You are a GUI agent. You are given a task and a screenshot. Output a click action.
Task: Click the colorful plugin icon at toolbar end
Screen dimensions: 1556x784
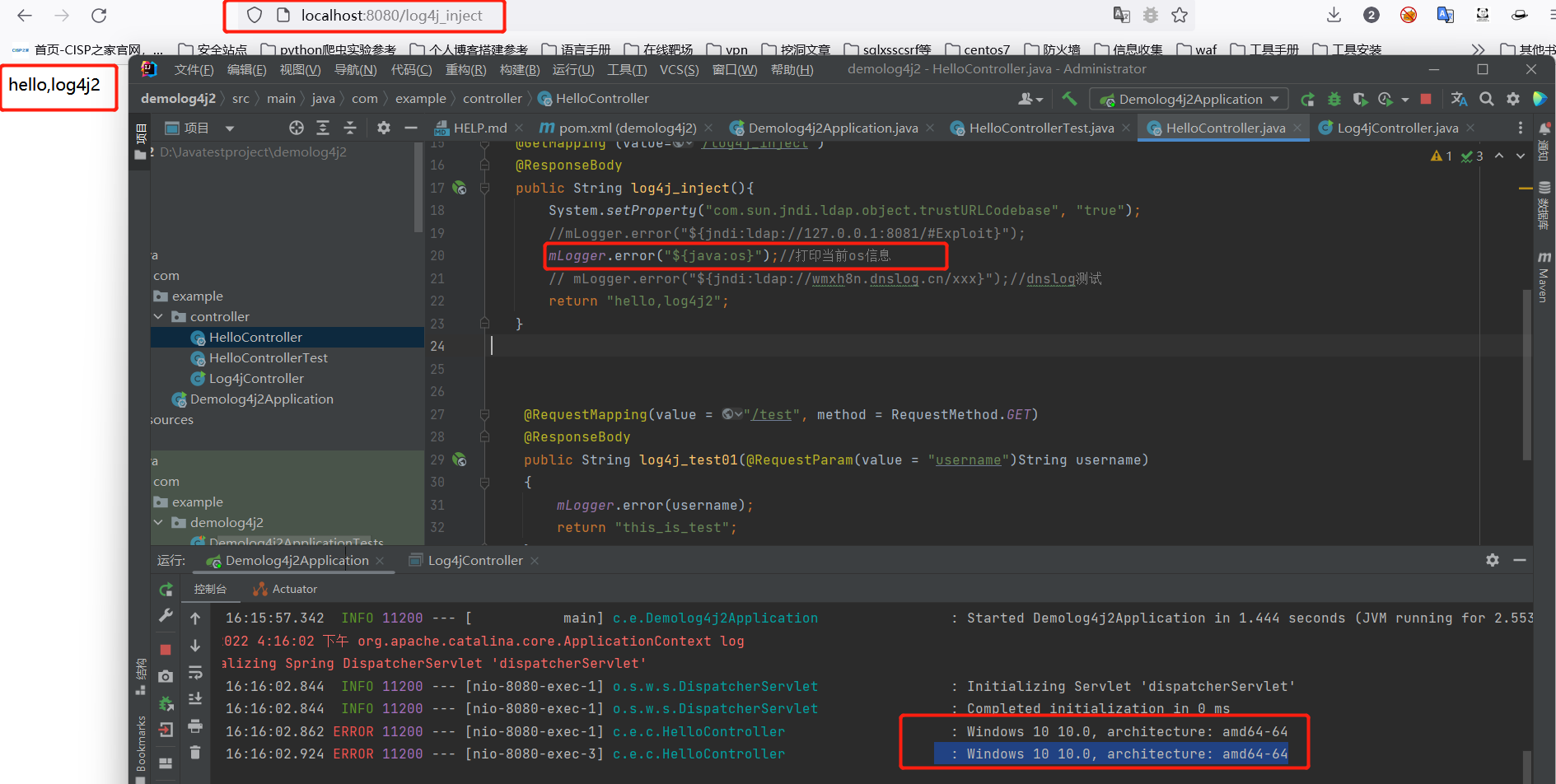point(1539,99)
